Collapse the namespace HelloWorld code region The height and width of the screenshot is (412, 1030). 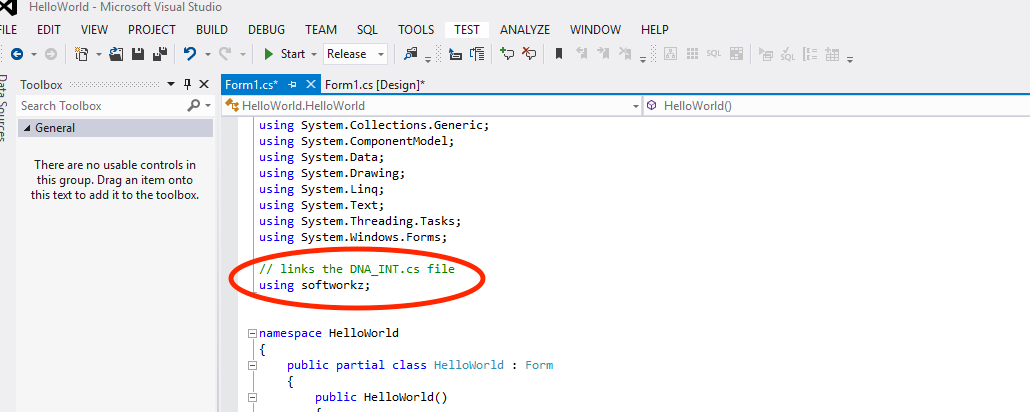(252, 333)
